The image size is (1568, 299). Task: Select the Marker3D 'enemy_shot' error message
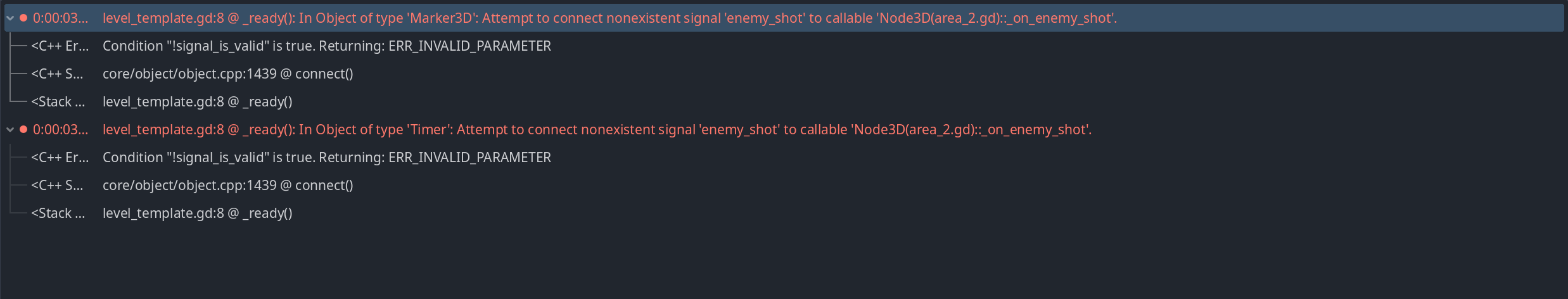tap(609, 18)
